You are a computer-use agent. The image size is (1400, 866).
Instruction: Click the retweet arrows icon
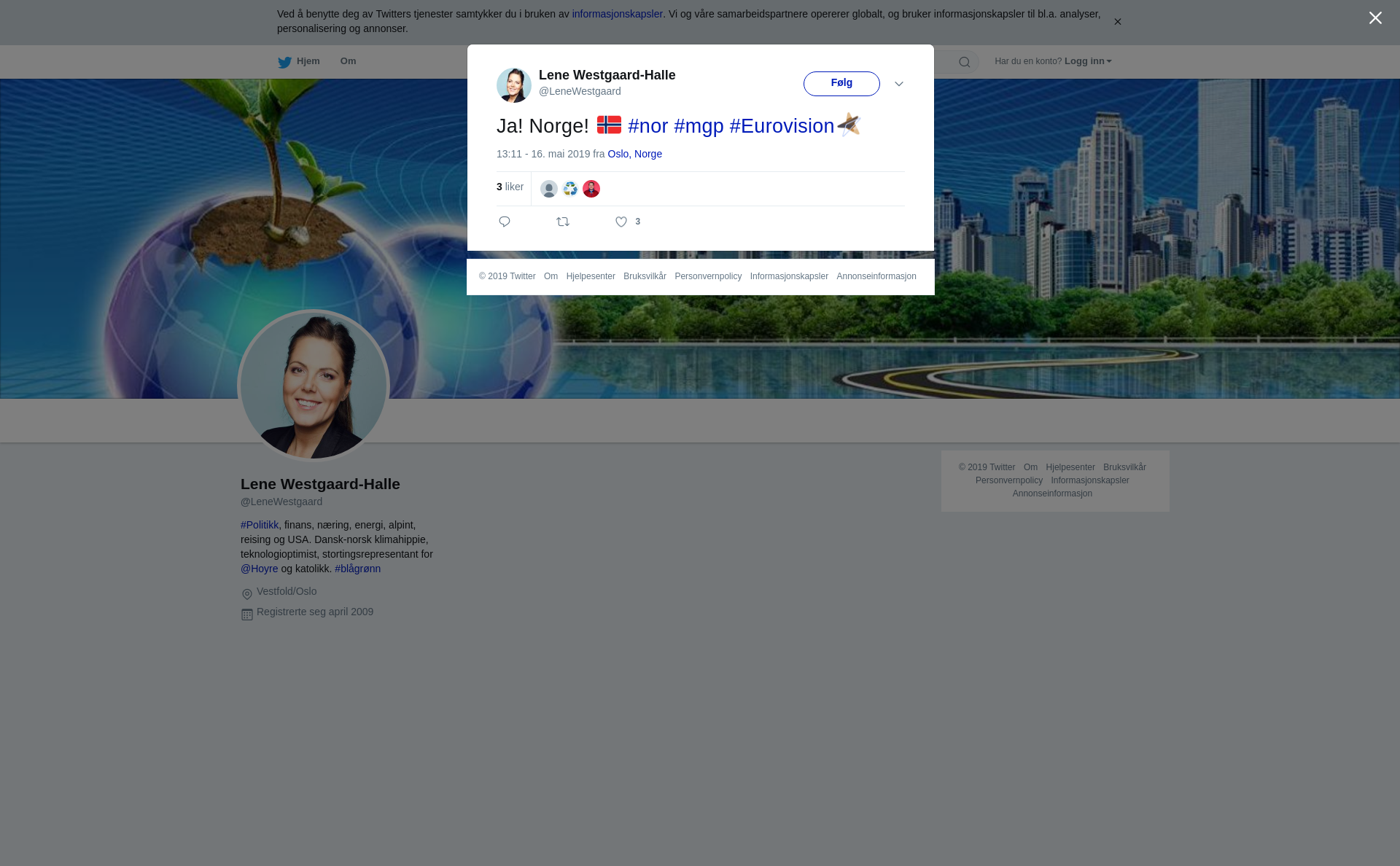click(563, 222)
